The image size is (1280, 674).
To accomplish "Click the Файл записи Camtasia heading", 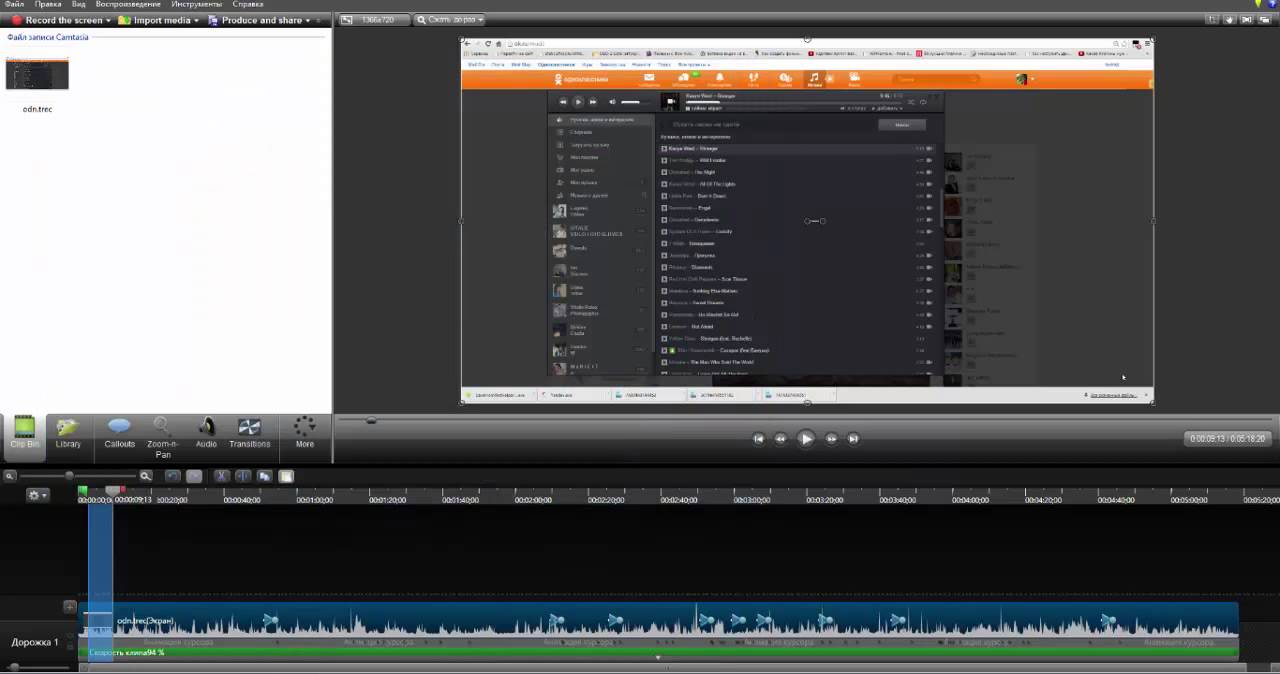I will click(x=48, y=37).
